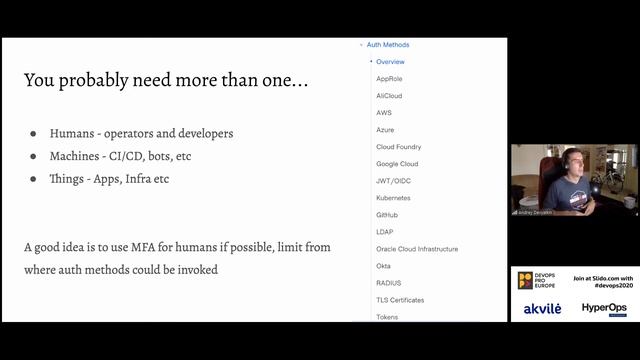Select Okta in the auth methods list
This screenshot has width=640, height=360.
point(383,266)
